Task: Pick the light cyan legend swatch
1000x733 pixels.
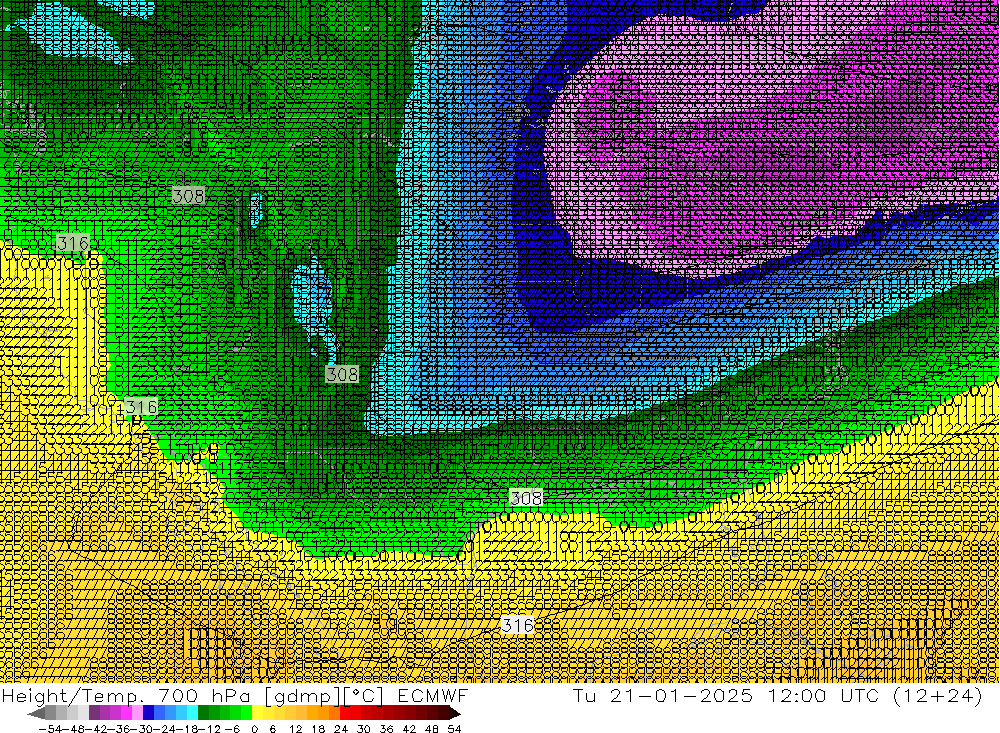Action: [x=191, y=712]
